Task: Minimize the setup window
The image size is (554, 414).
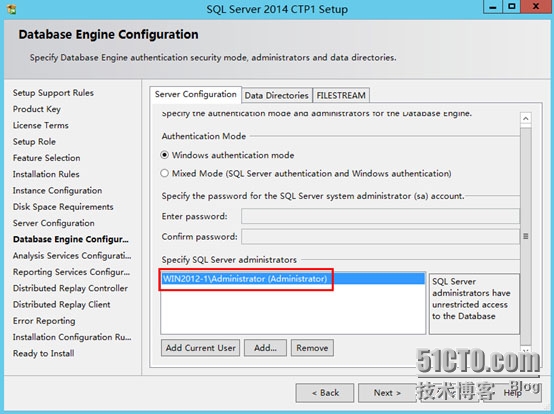Action: 493,7
